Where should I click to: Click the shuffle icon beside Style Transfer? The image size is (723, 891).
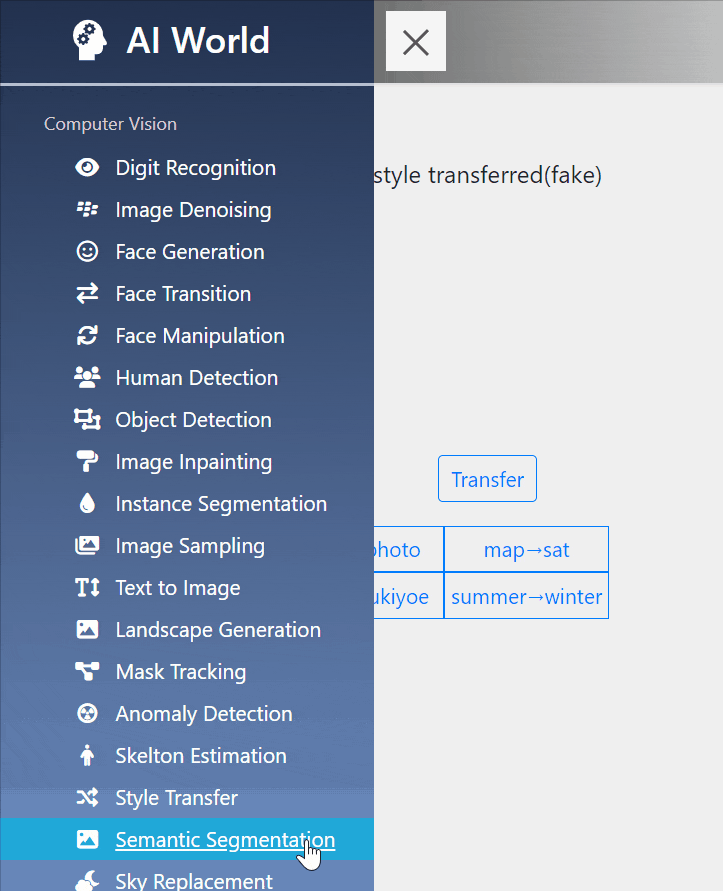[x=87, y=797]
